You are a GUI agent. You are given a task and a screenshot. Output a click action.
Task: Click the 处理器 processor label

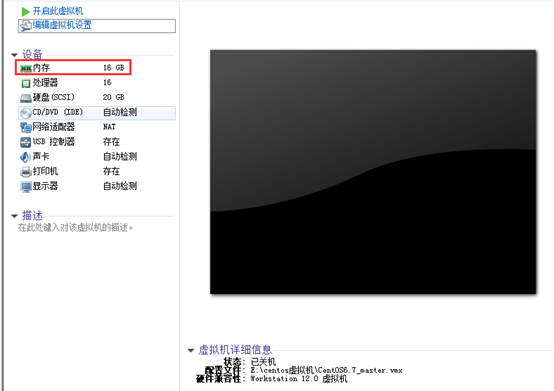pyautogui.click(x=45, y=82)
